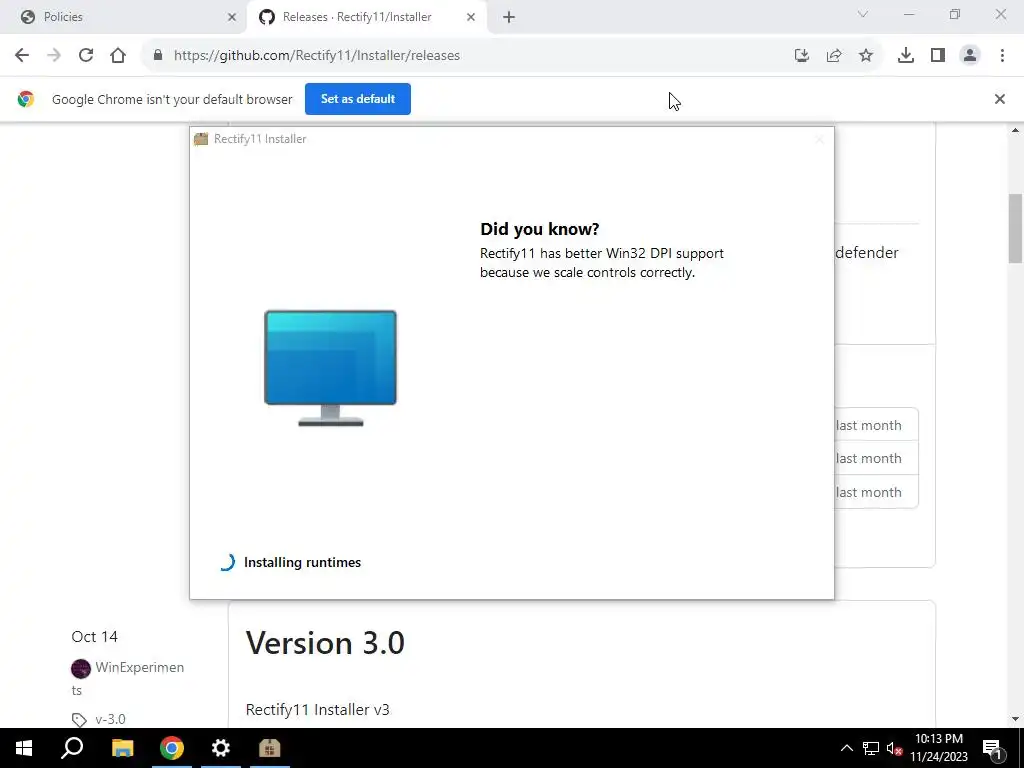Screen dimensions: 1024x768
Task: Click the Installing runtimes spinner
Action: (x=227, y=562)
